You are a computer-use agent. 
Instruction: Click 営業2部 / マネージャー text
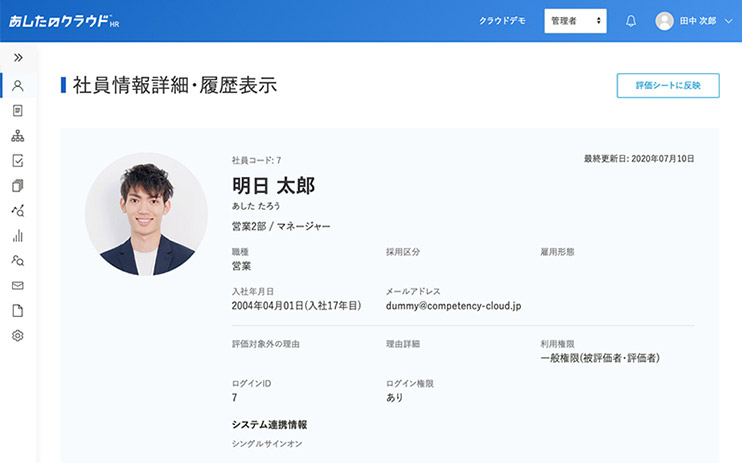281,226
